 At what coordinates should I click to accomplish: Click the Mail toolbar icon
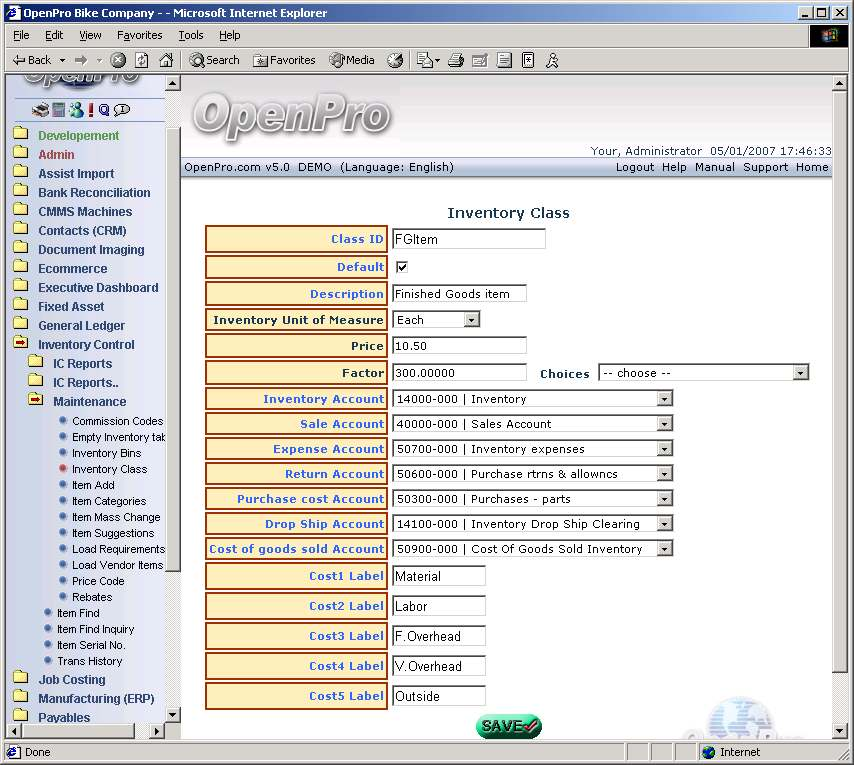(426, 60)
